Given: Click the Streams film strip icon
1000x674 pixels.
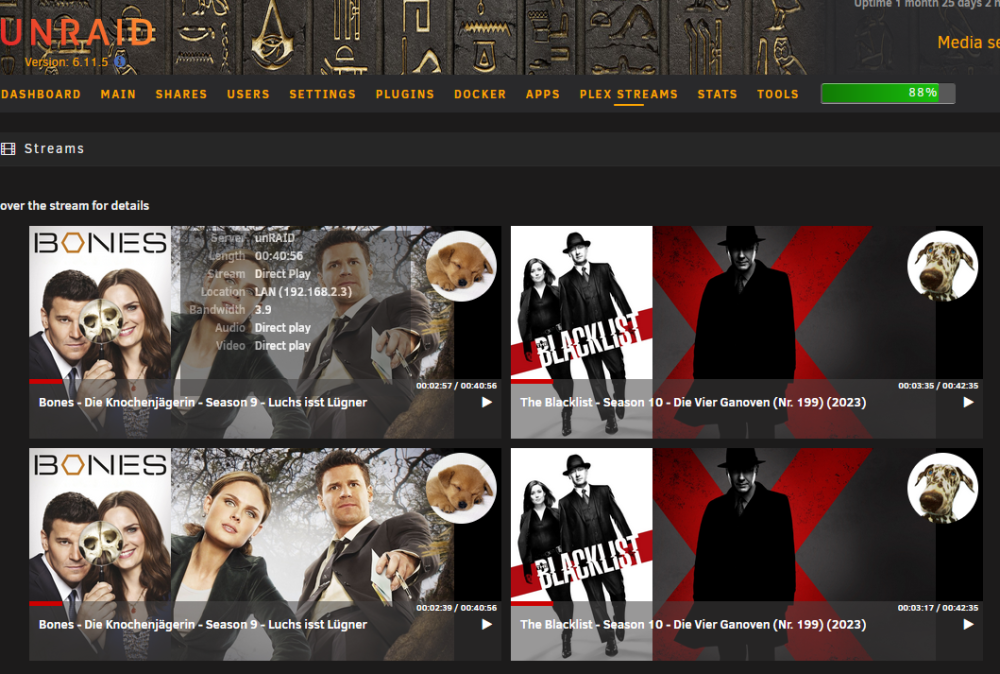Looking at the screenshot, I should pos(8,149).
